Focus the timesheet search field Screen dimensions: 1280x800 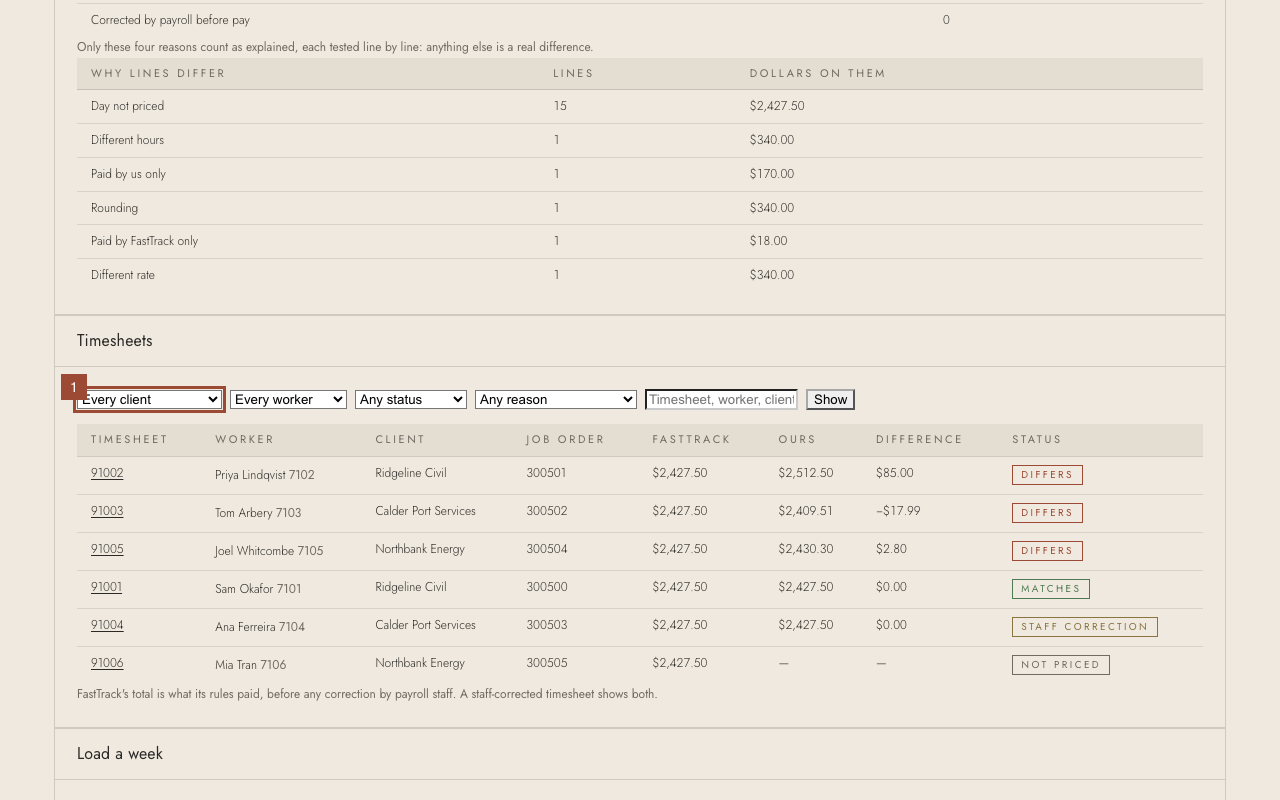click(x=722, y=399)
